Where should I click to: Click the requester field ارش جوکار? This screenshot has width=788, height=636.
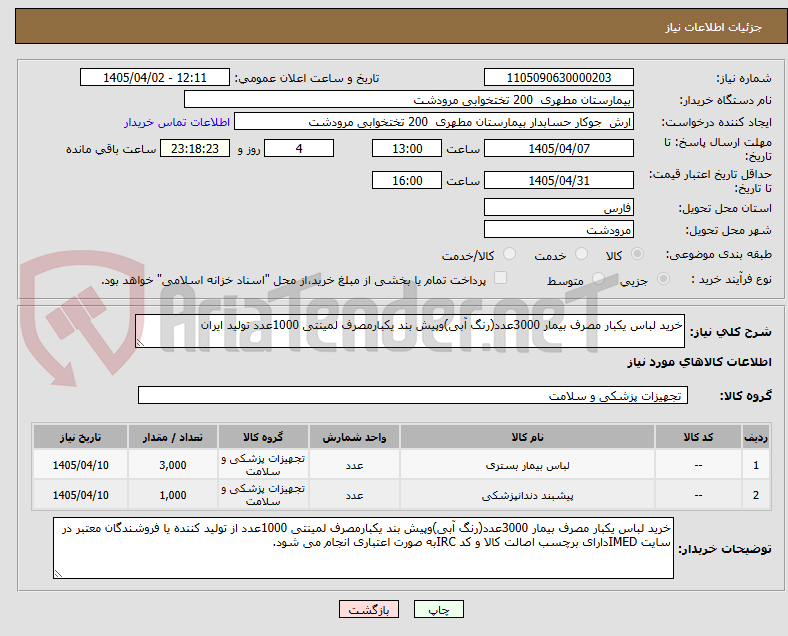click(434, 122)
